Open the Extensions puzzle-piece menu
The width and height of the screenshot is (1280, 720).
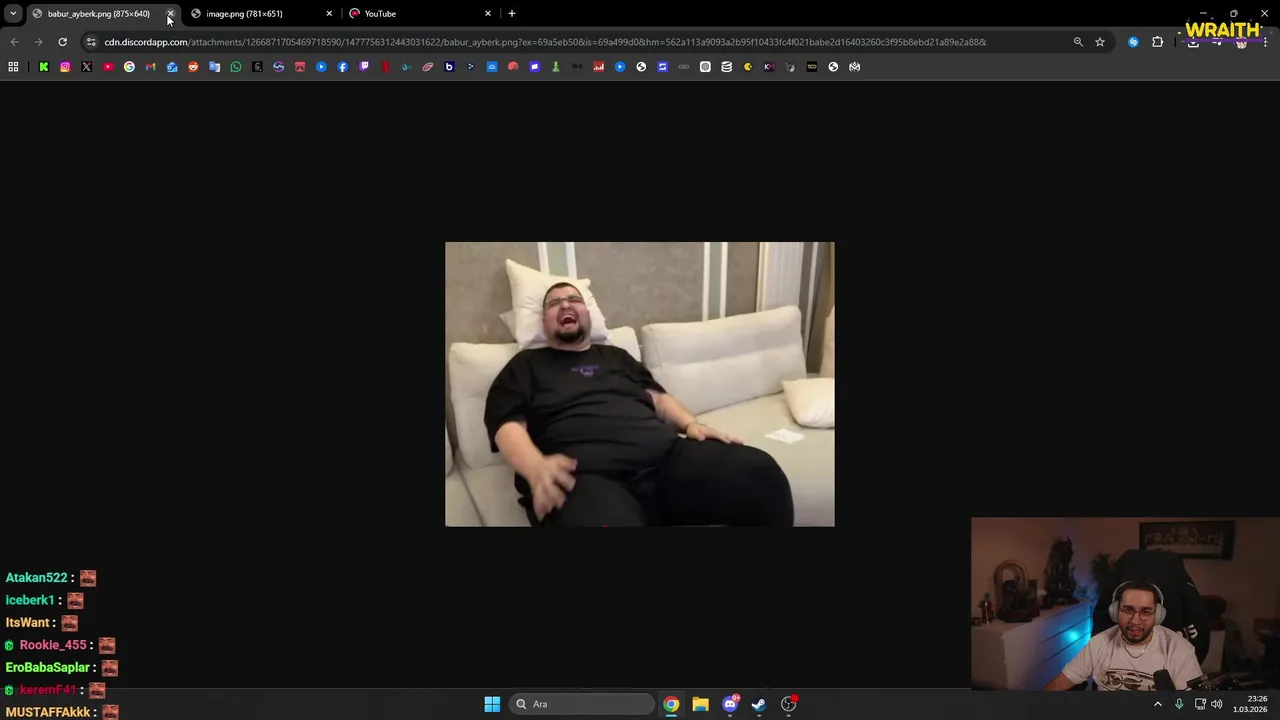pyautogui.click(x=1158, y=42)
